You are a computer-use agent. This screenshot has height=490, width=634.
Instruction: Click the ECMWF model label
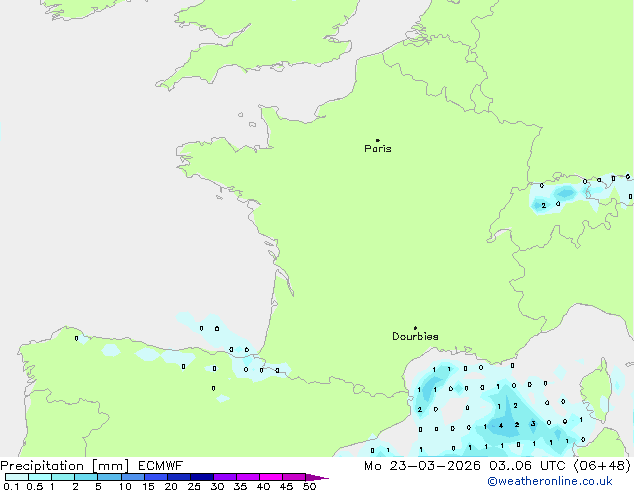click(x=161, y=466)
